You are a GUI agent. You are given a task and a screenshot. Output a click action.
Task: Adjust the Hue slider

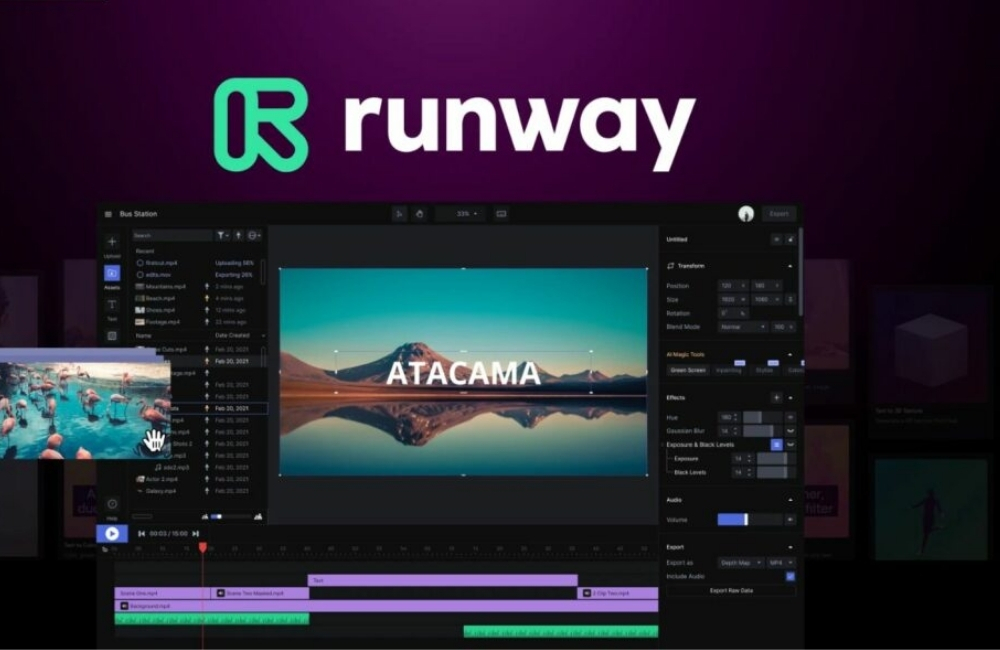762,418
